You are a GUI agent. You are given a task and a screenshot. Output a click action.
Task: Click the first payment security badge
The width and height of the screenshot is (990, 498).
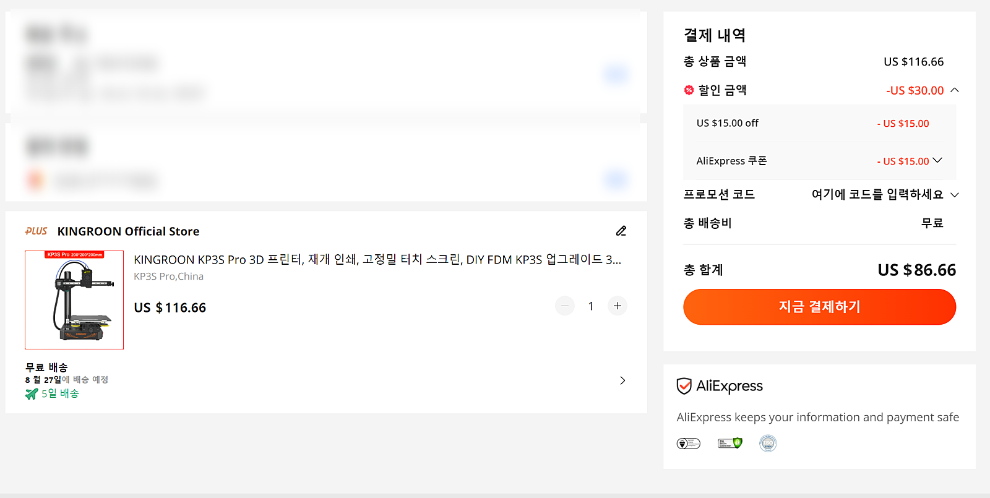688,443
